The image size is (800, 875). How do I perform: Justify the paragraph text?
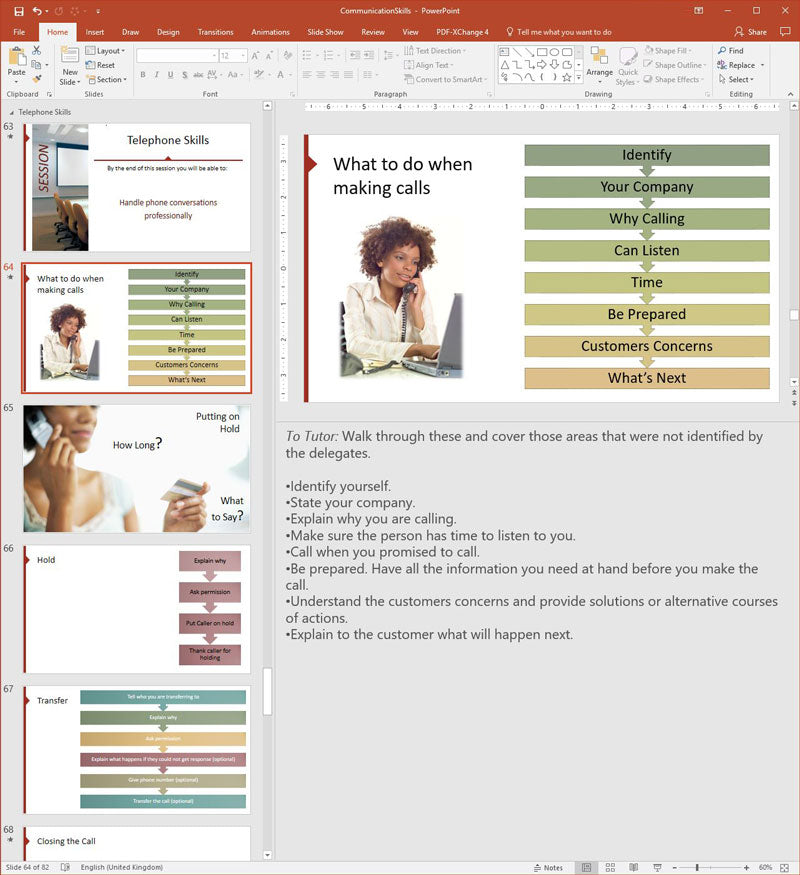click(349, 74)
